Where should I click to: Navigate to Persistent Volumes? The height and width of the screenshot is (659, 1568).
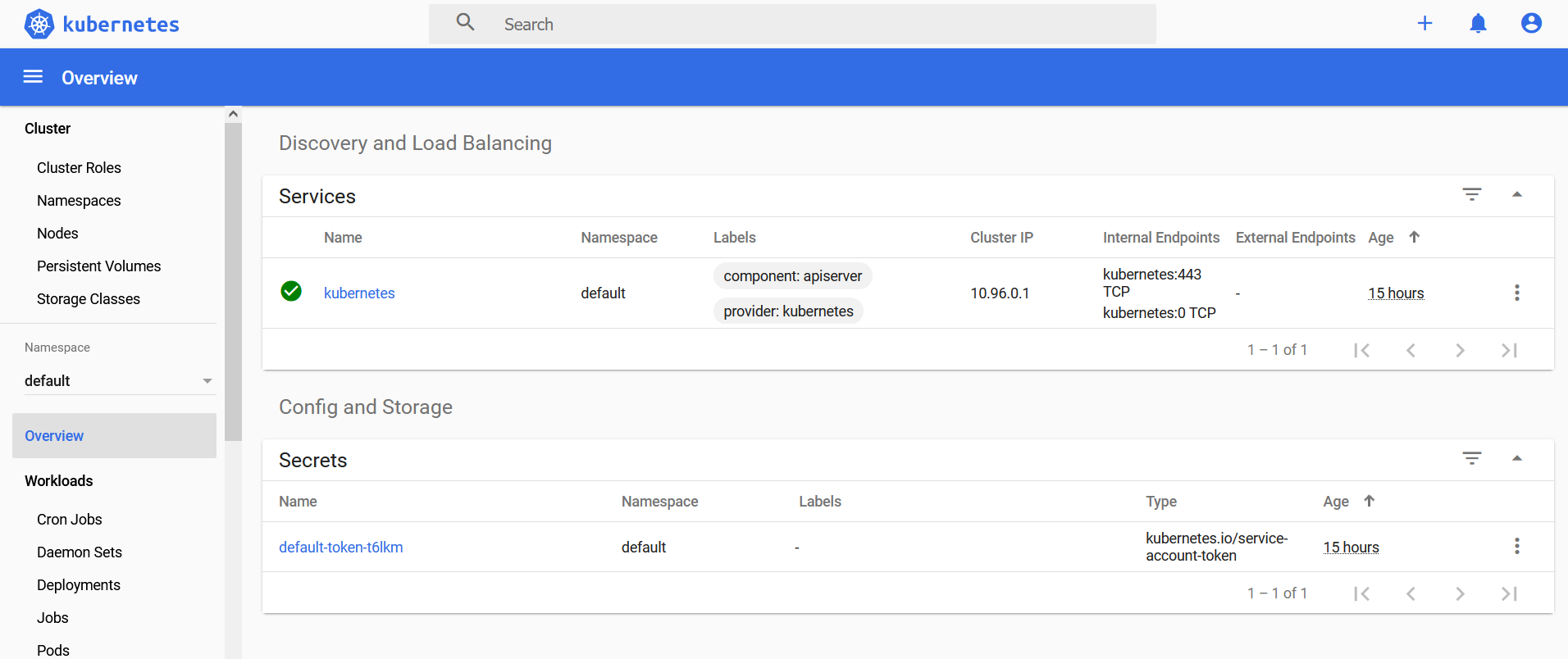coord(98,266)
